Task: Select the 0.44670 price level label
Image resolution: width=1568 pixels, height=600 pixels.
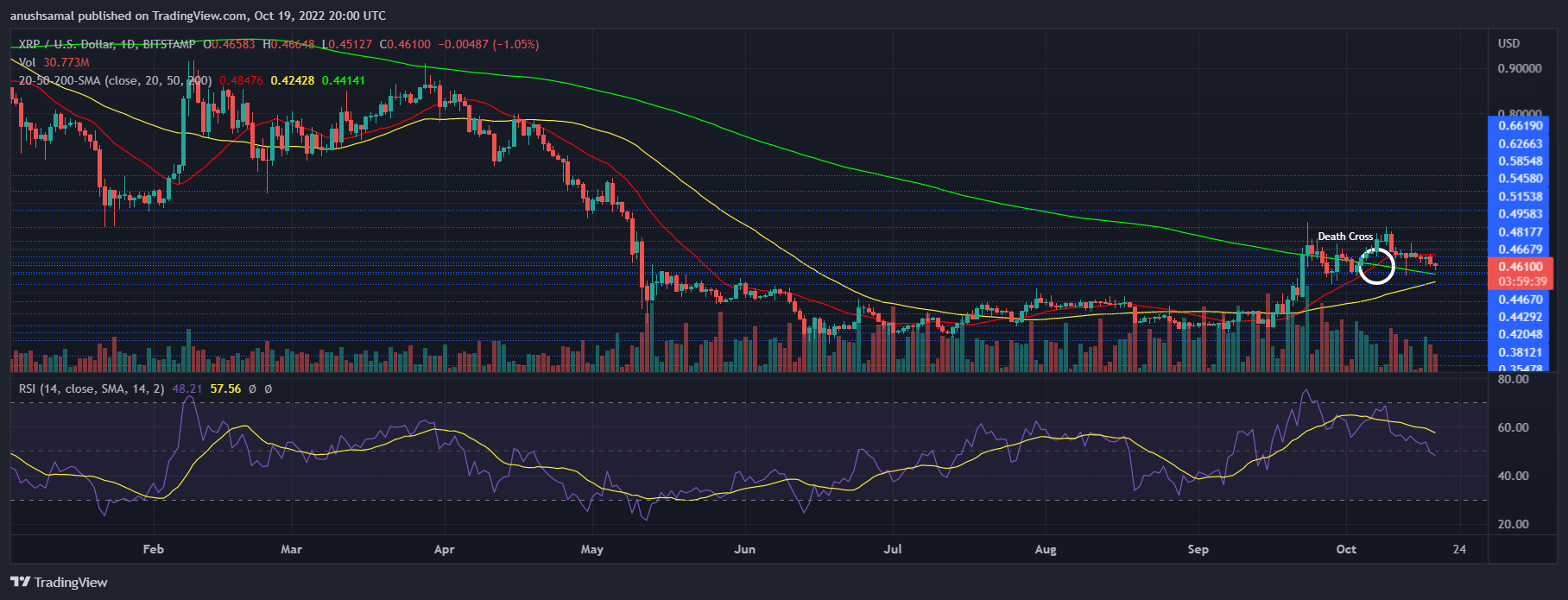Action: click(1521, 300)
